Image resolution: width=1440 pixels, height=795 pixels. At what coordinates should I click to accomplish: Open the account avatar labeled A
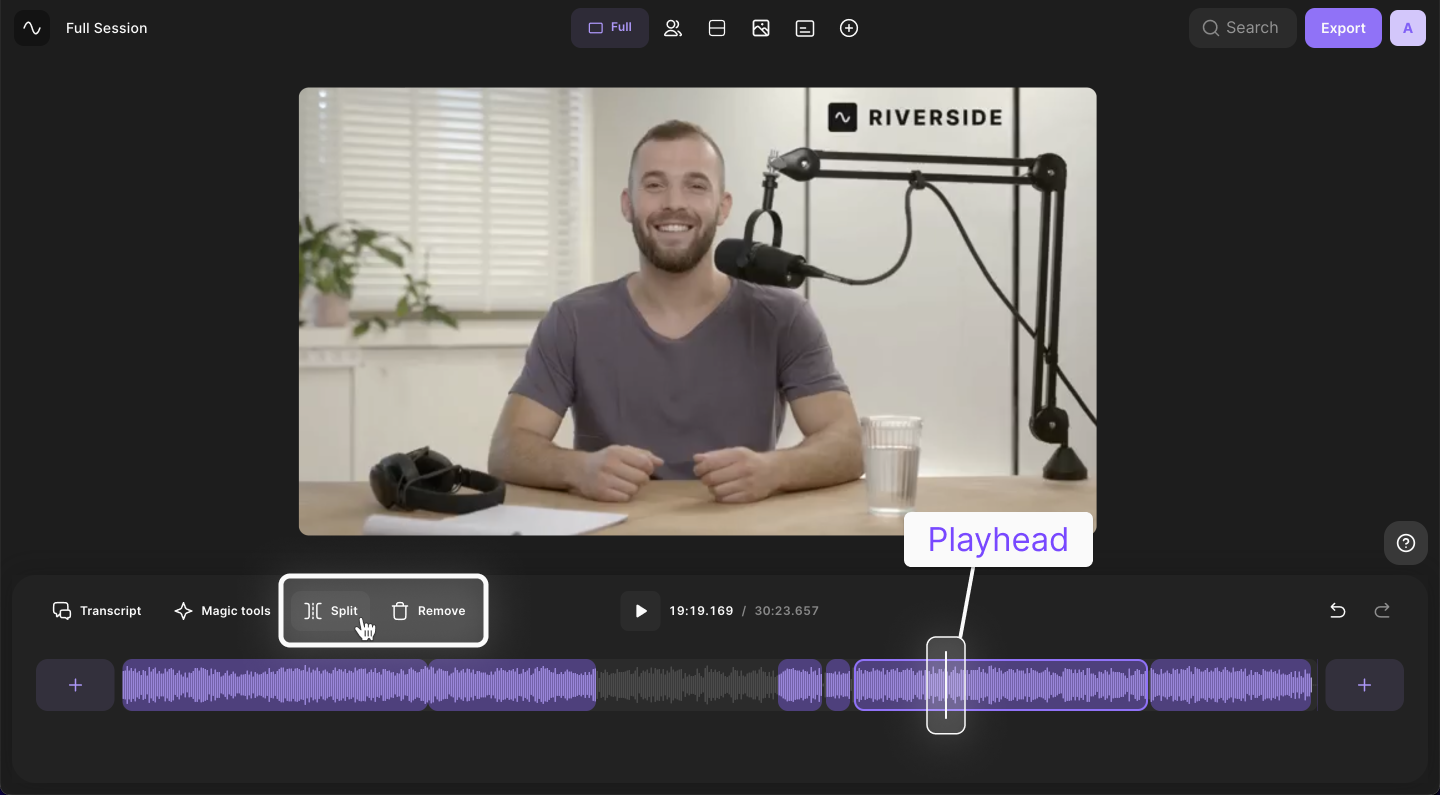click(1408, 28)
